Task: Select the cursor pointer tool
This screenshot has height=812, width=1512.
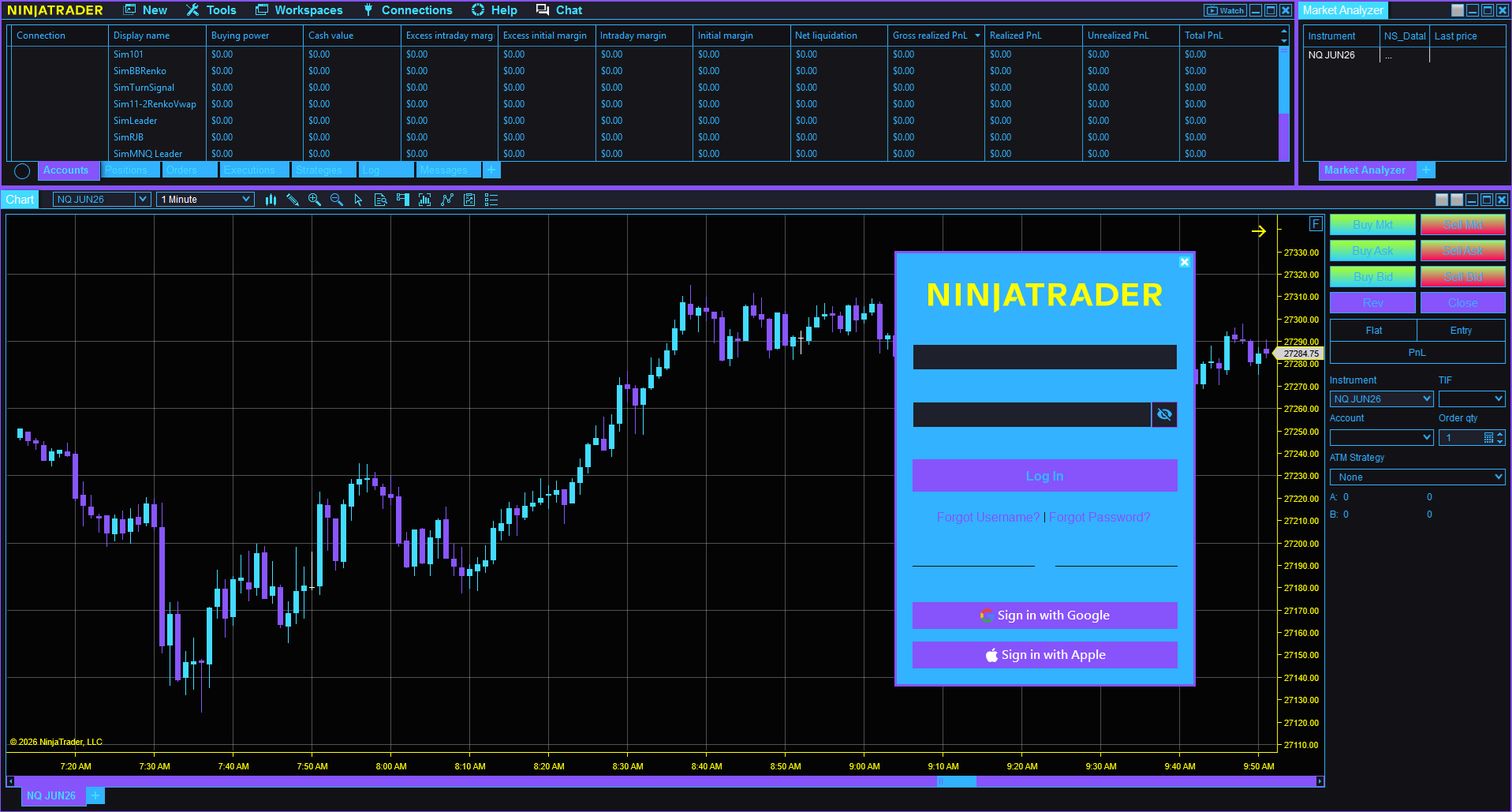Action: pos(359,200)
